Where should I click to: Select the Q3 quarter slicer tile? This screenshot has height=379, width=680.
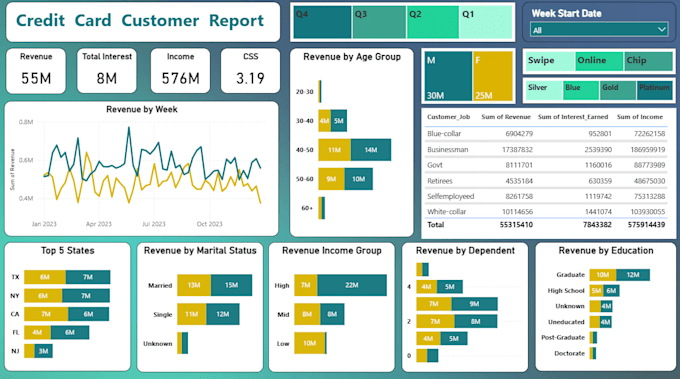pyautogui.click(x=379, y=23)
